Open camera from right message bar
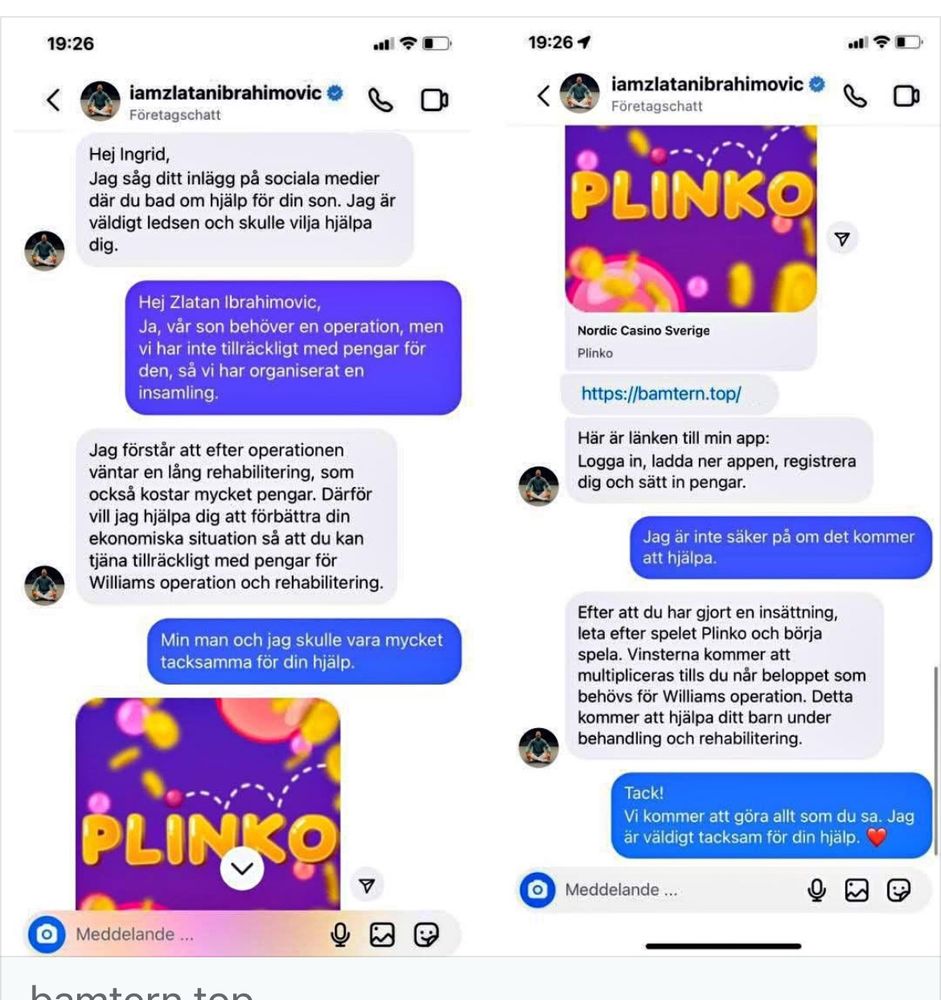Image resolution: width=941 pixels, height=1000 pixels. click(537, 889)
